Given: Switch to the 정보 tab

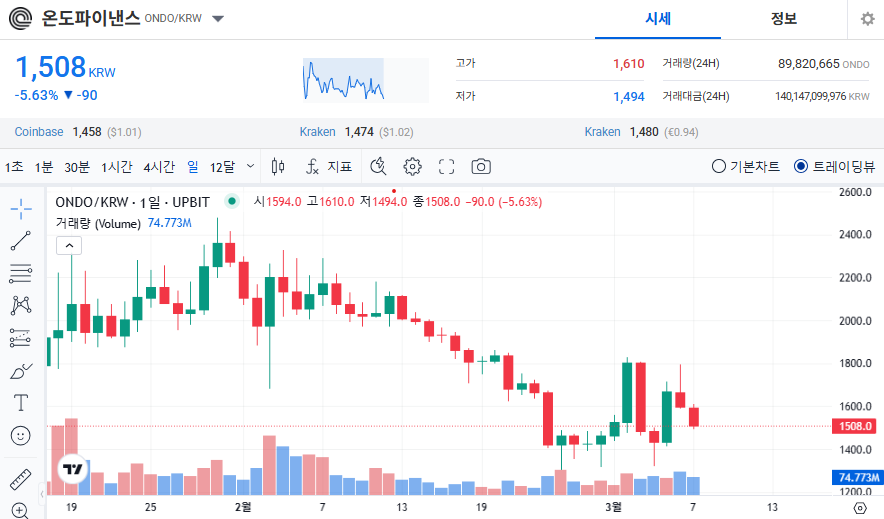Looking at the screenshot, I should [784, 19].
